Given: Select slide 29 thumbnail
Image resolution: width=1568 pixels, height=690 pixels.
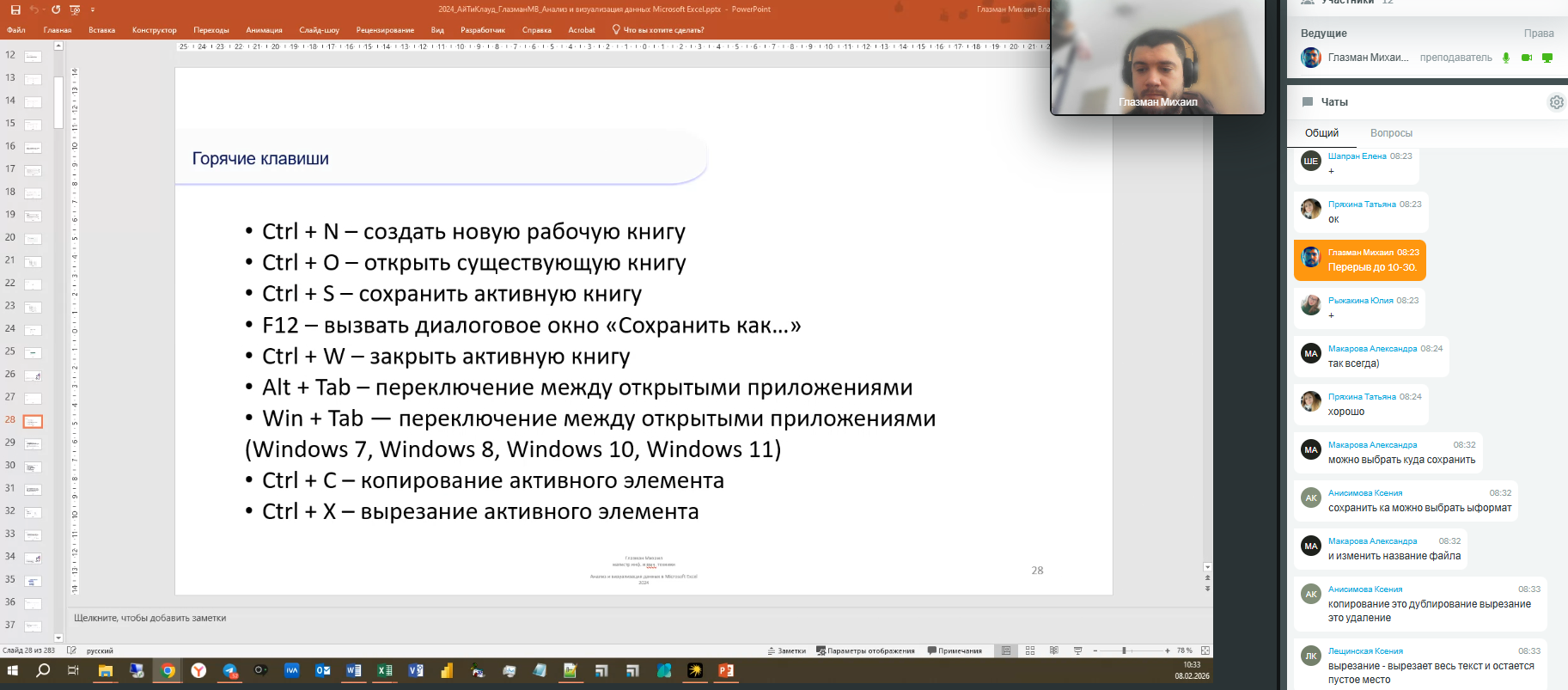Looking at the screenshot, I should pos(33,444).
